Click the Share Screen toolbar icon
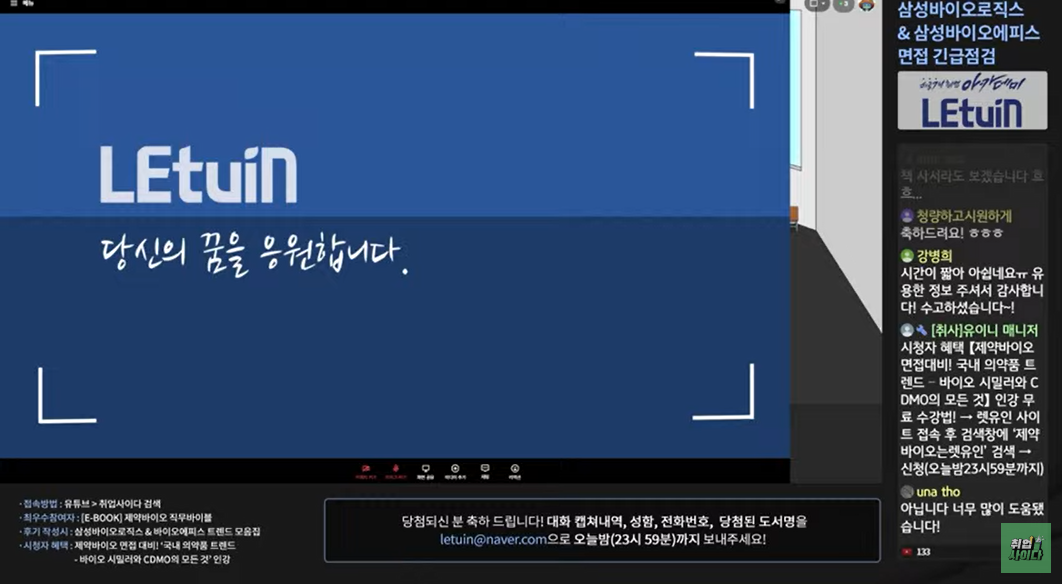This screenshot has height=584, width=1062. point(425,469)
